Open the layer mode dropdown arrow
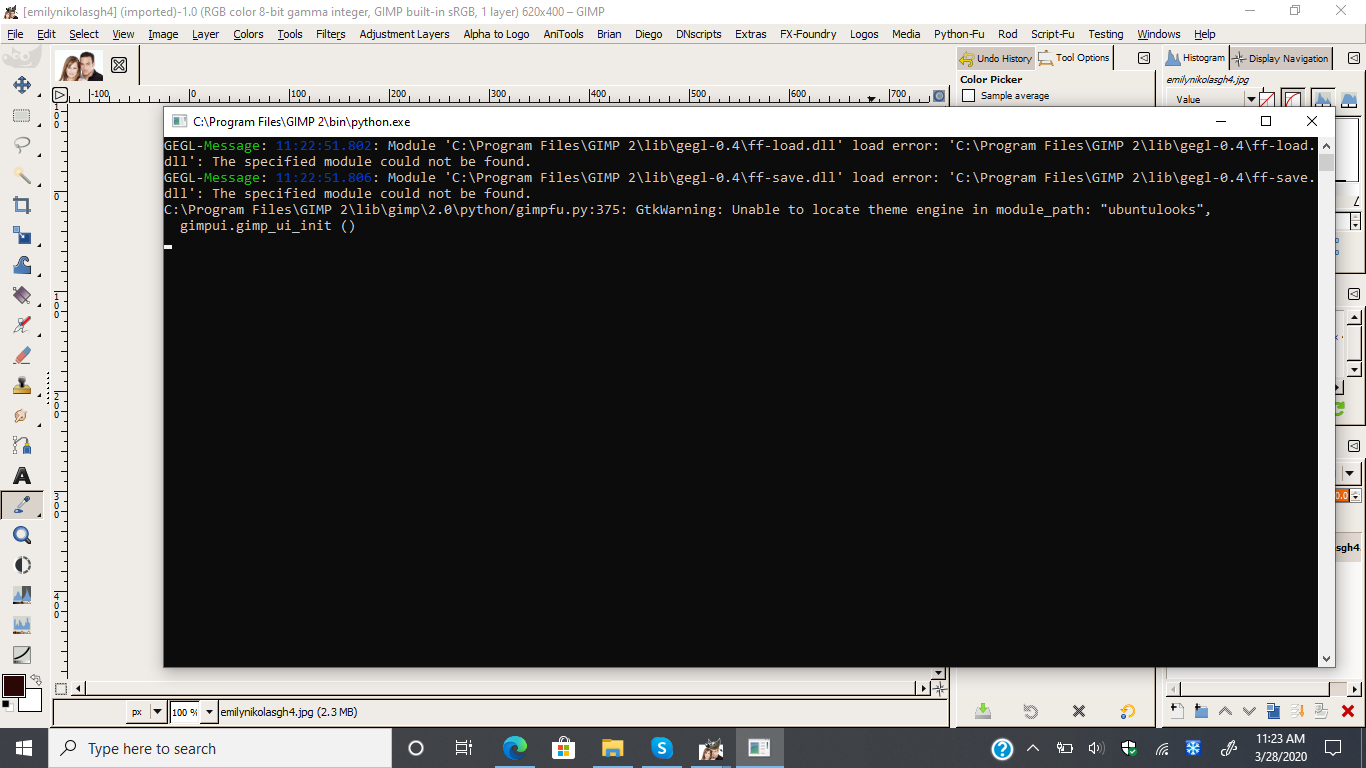Screen dimensions: 1366x768 click(1349, 473)
